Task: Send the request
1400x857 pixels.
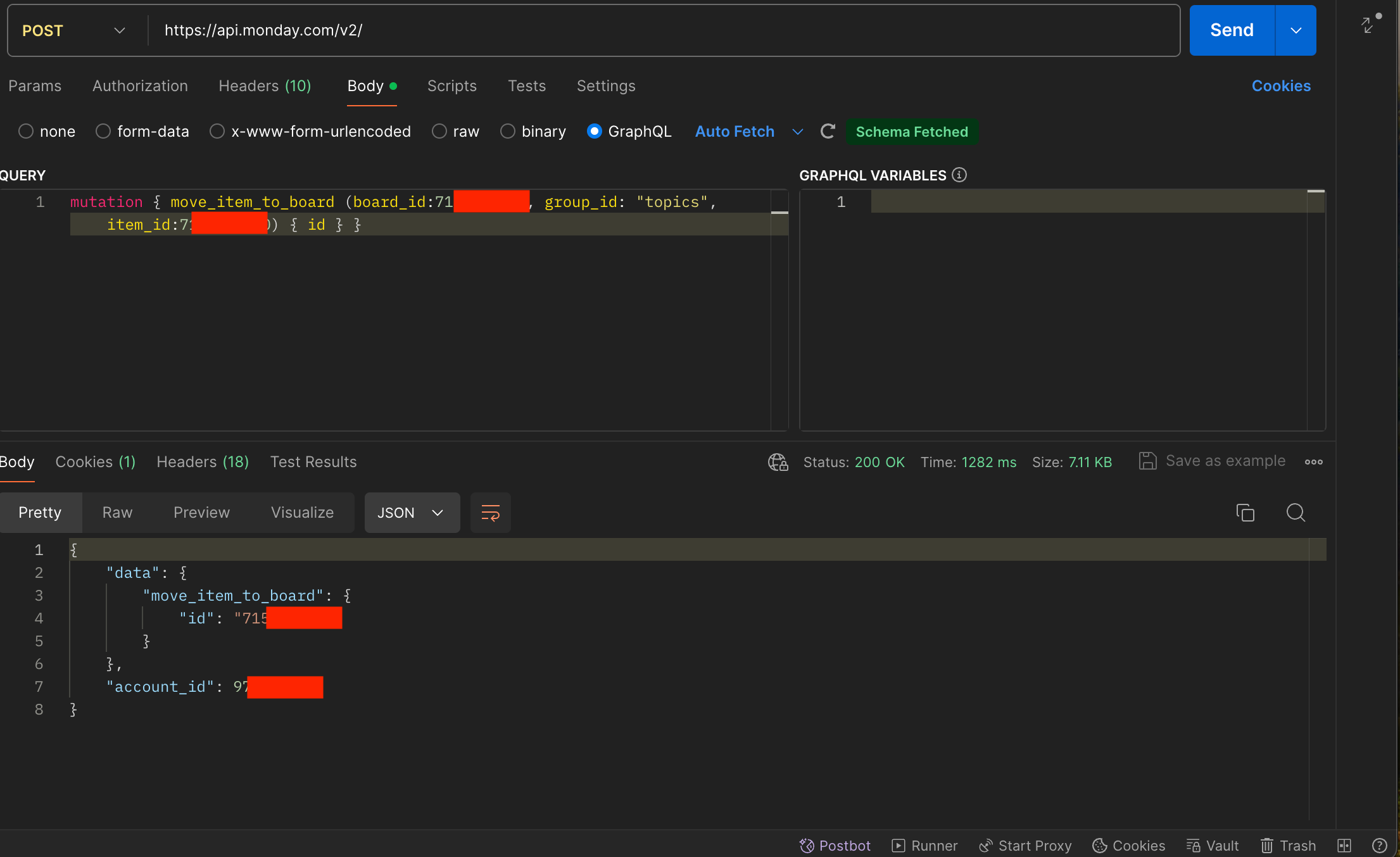Action: tap(1232, 30)
